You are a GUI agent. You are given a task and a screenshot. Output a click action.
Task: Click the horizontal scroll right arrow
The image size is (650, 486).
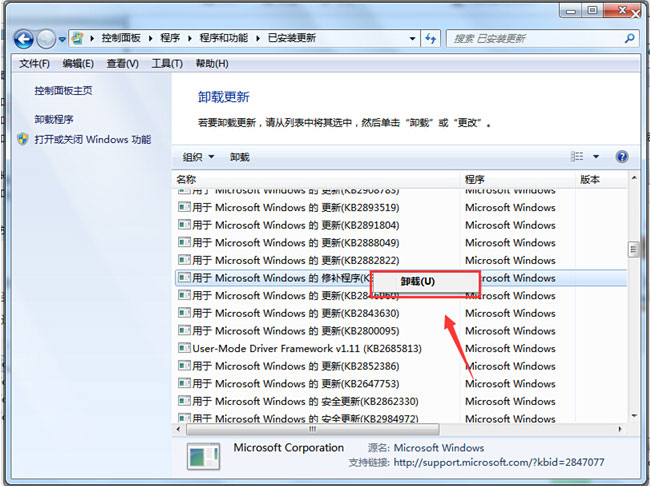620,429
